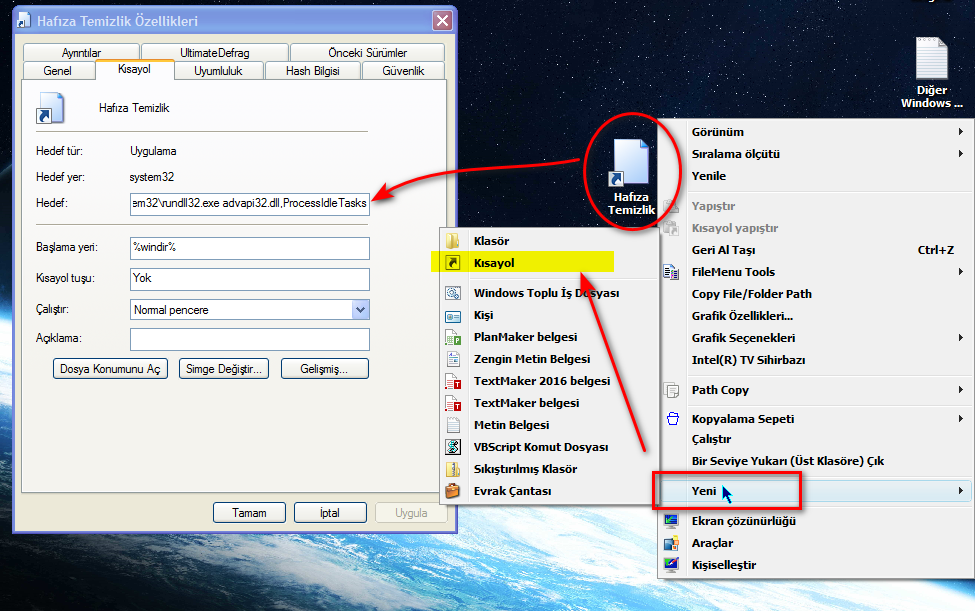Screen dimensions: 975x611
Task: Click the Path Copy icon
Action: coord(671,390)
